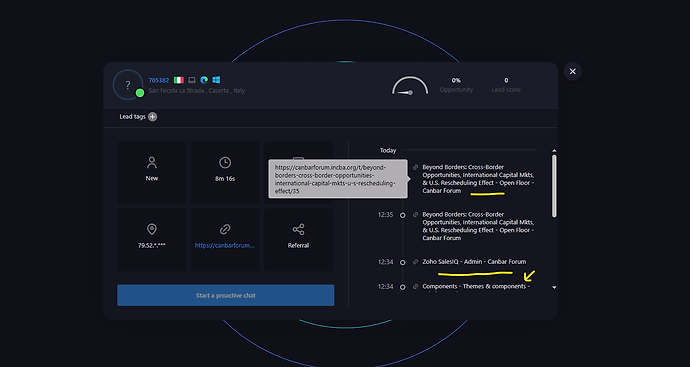
Task: Click the unknown visitor avatar
Action: [128, 85]
